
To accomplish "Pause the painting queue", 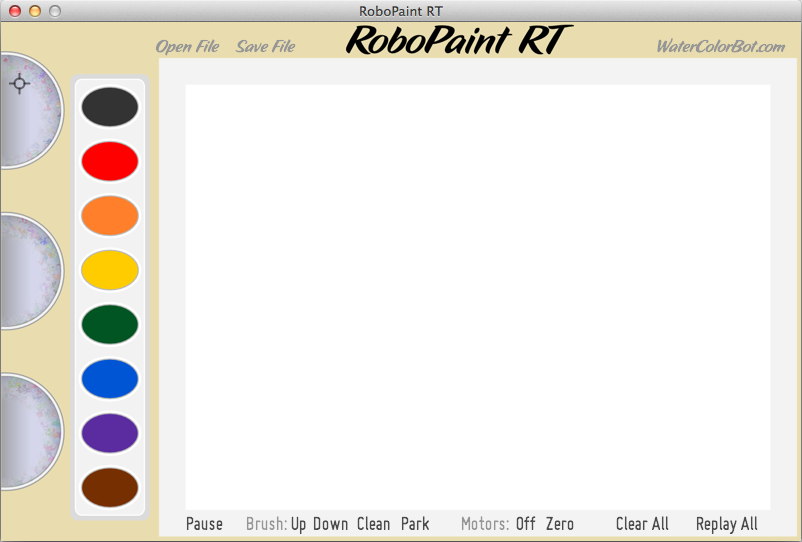I will (x=204, y=524).
